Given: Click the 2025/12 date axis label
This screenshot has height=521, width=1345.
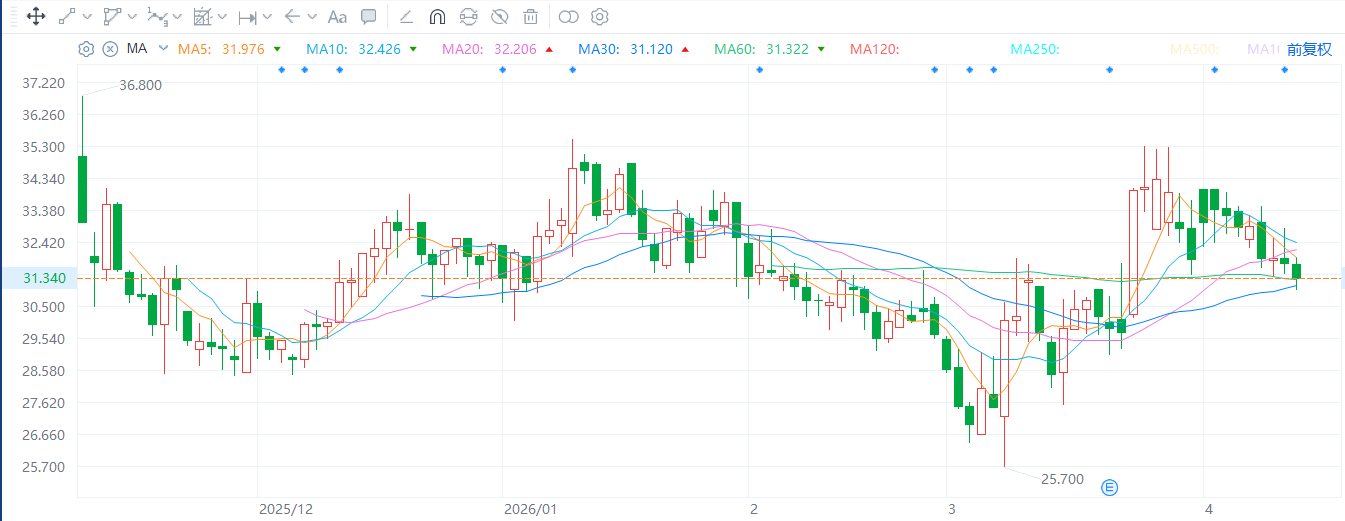Looking at the screenshot, I should click(x=286, y=509).
